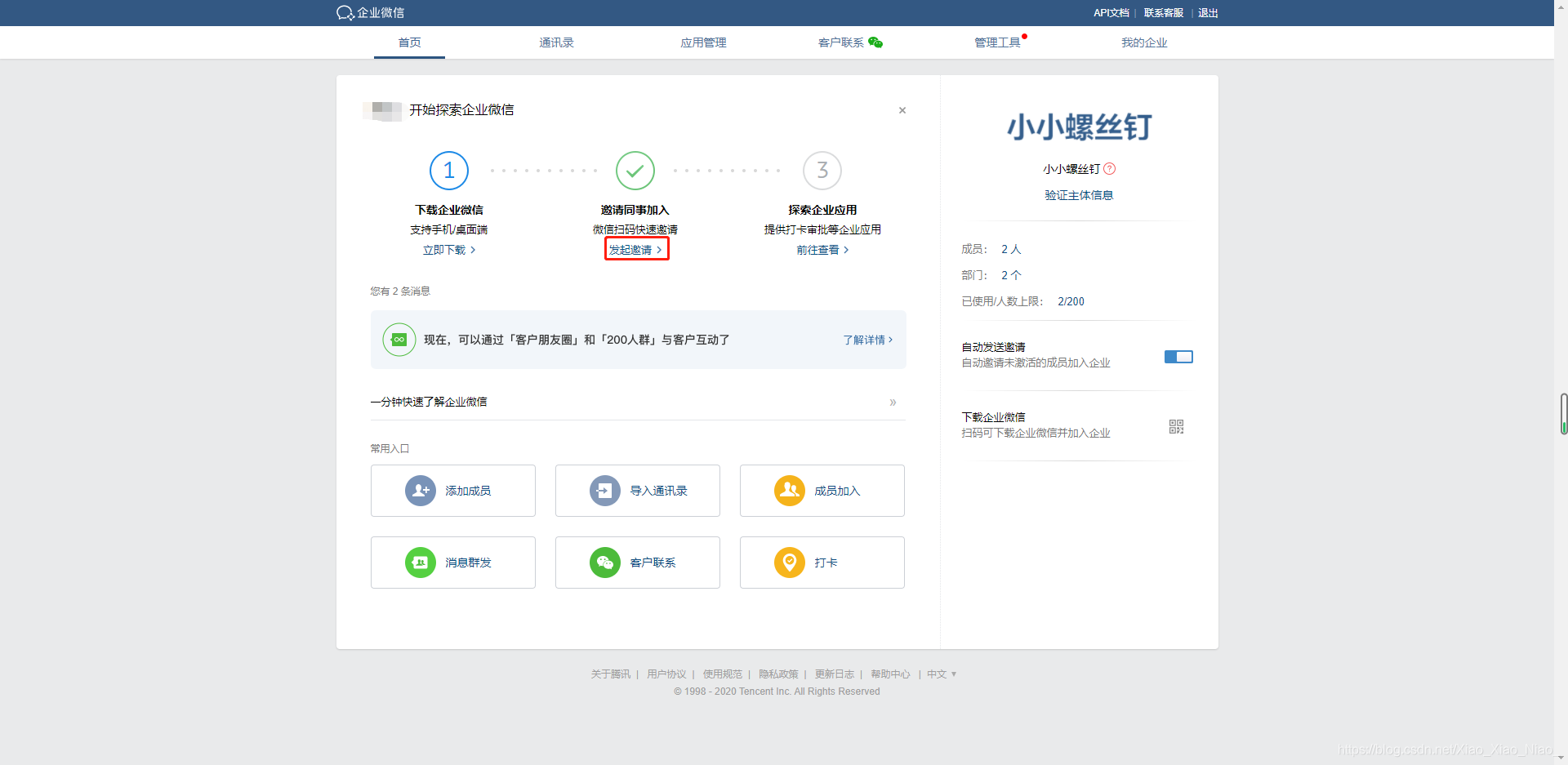Click the 成员 count 2 人

[x=1011, y=249]
